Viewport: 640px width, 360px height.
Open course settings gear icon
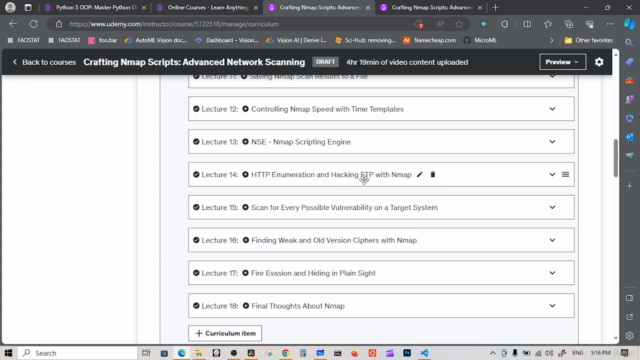pyautogui.click(x=599, y=62)
